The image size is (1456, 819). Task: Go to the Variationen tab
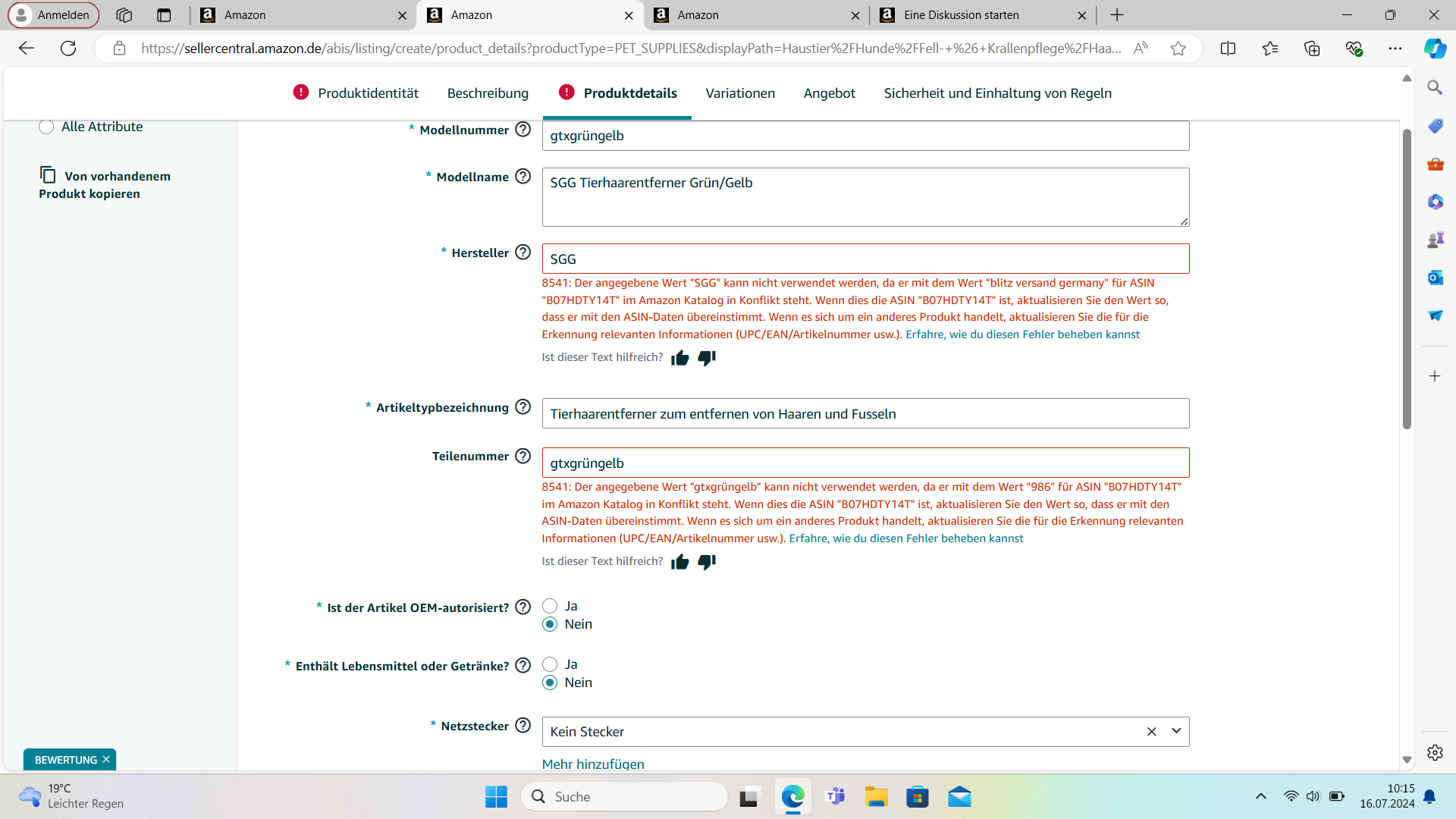[x=740, y=93]
